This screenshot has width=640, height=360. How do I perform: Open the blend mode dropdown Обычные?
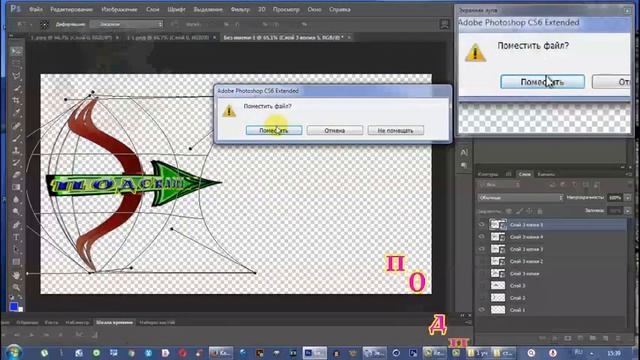pyautogui.click(x=520, y=198)
